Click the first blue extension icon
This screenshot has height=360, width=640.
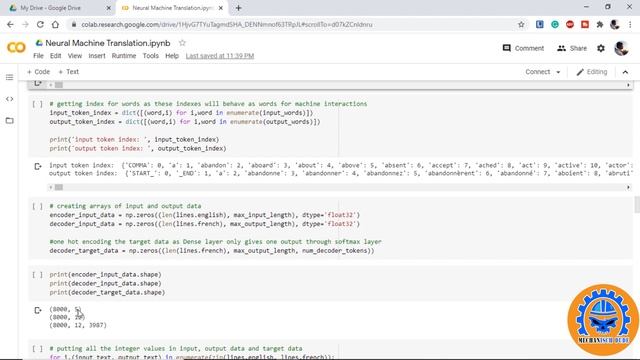(540, 24)
